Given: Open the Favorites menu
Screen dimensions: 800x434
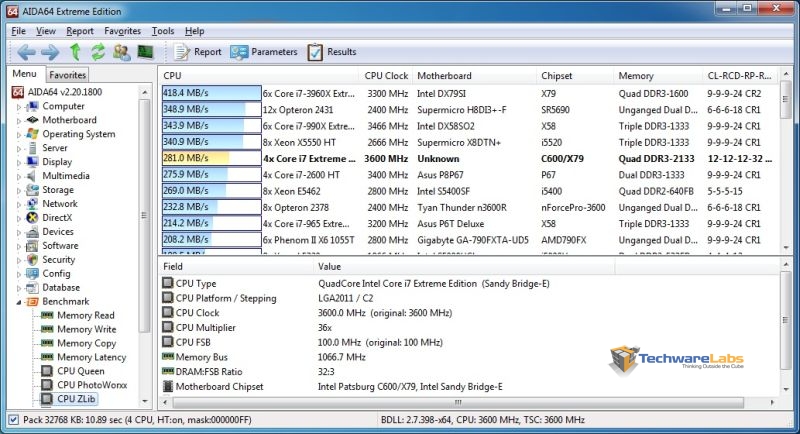Looking at the screenshot, I should pos(122,31).
